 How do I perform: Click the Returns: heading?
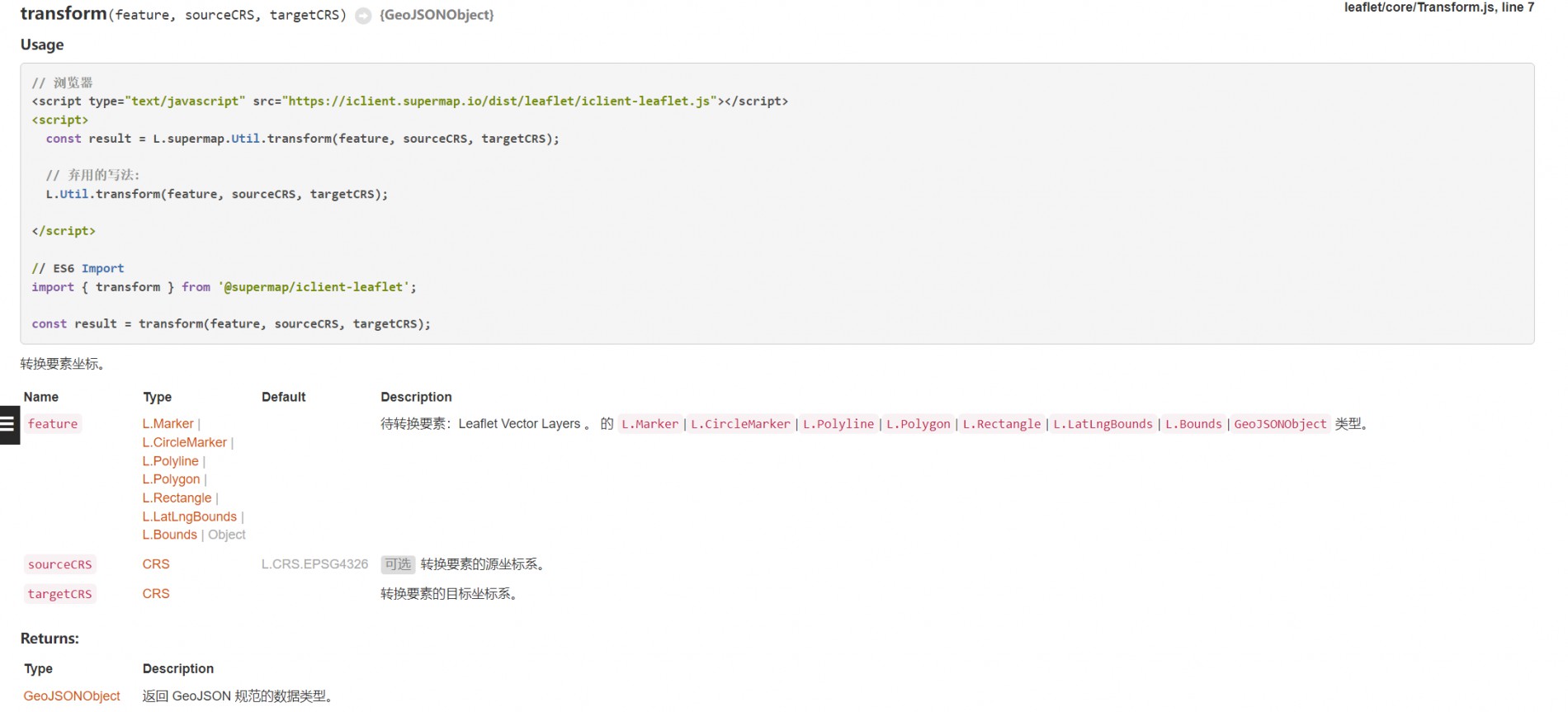pyautogui.click(x=50, y=639)
